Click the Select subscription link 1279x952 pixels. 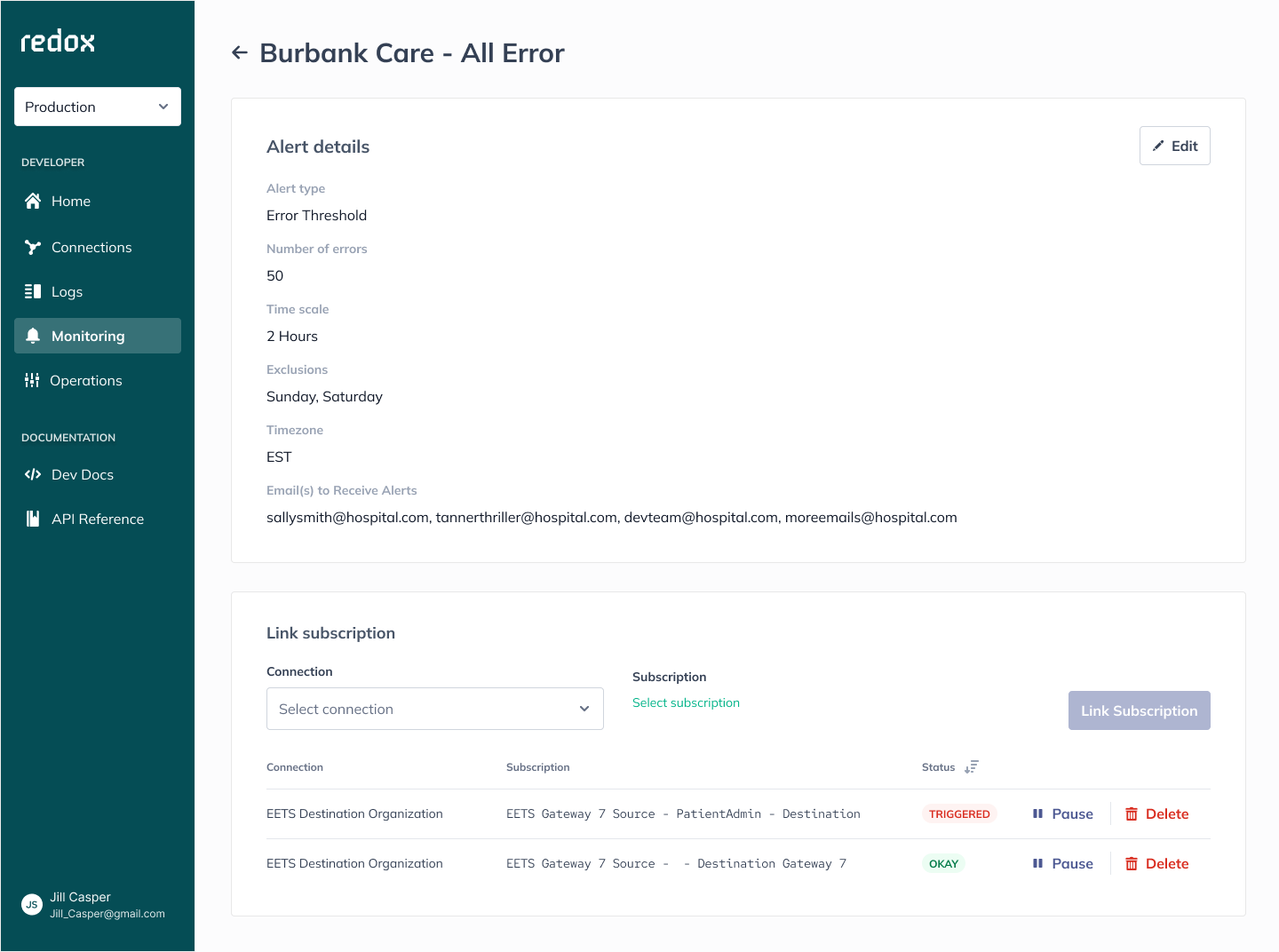[686, 702]
